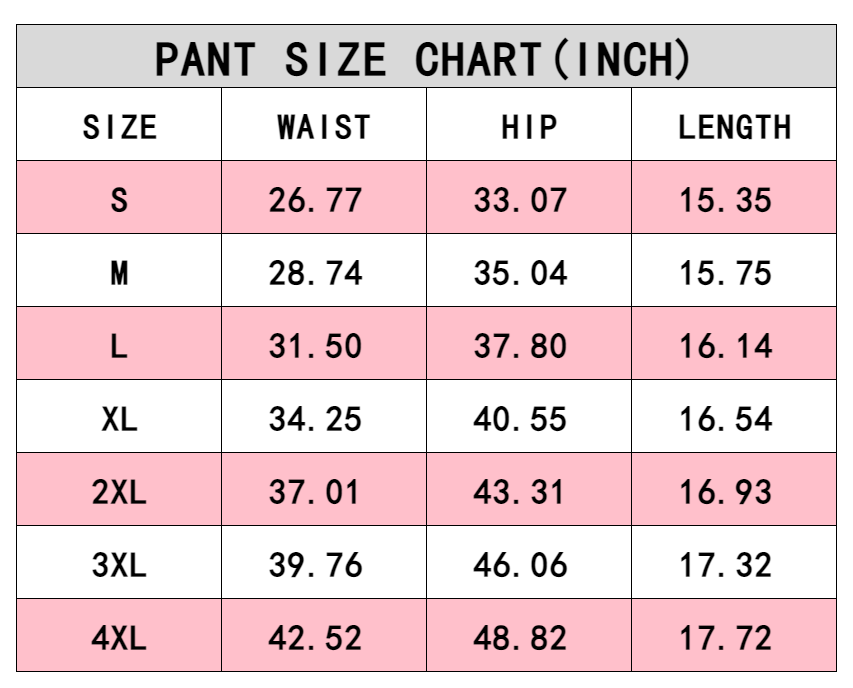Select the S size row label
Image resolution: width=853 pixels, height=688 pixels.
119,200
